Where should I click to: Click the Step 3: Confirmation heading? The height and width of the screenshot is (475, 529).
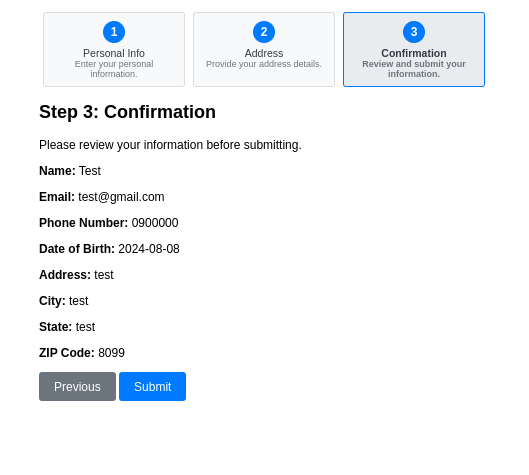127,112
